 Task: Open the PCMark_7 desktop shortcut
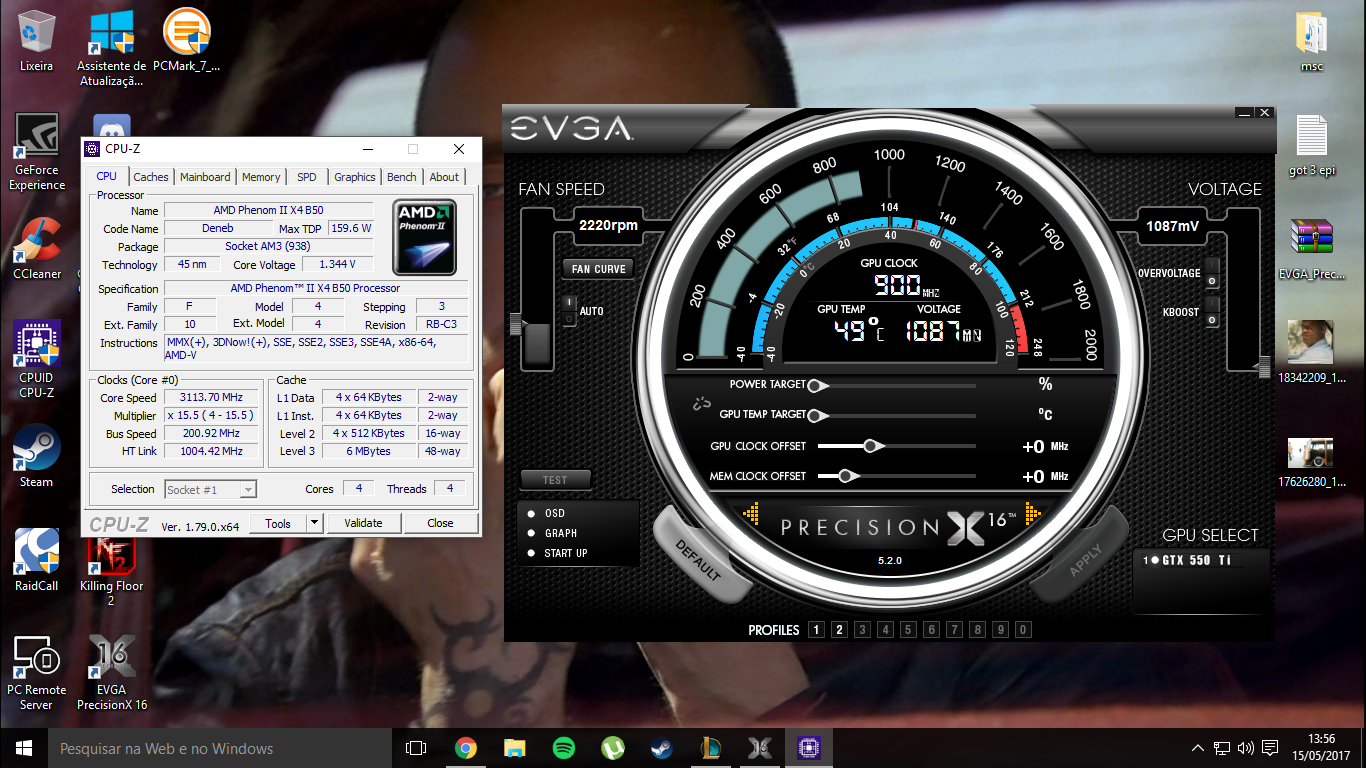point(186,42)
